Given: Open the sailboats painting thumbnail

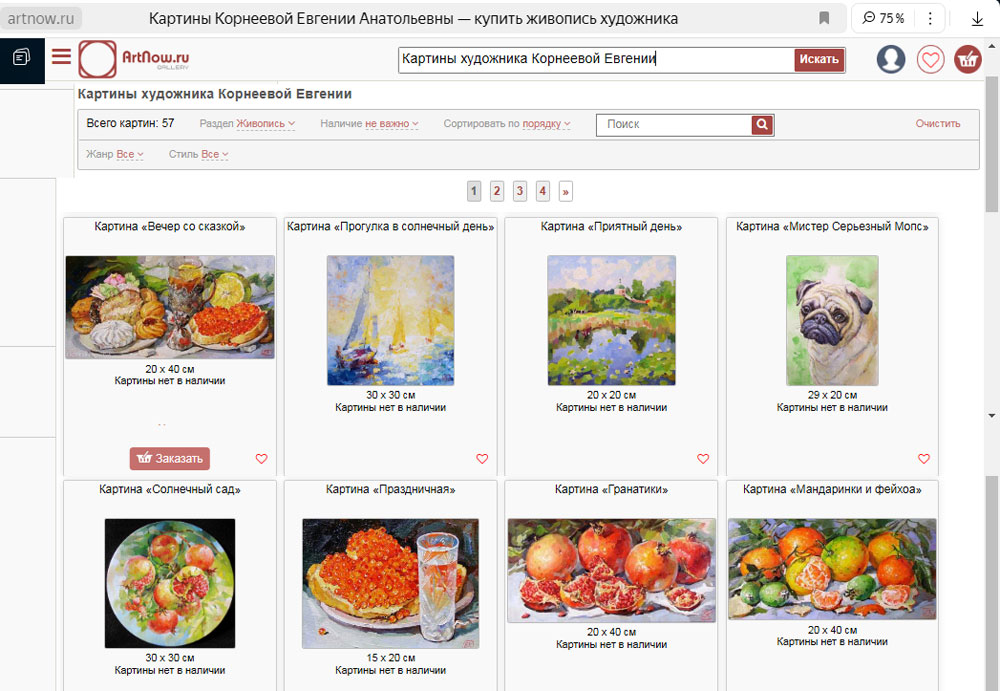Looking at the screenshot, I should pos(390,320).
